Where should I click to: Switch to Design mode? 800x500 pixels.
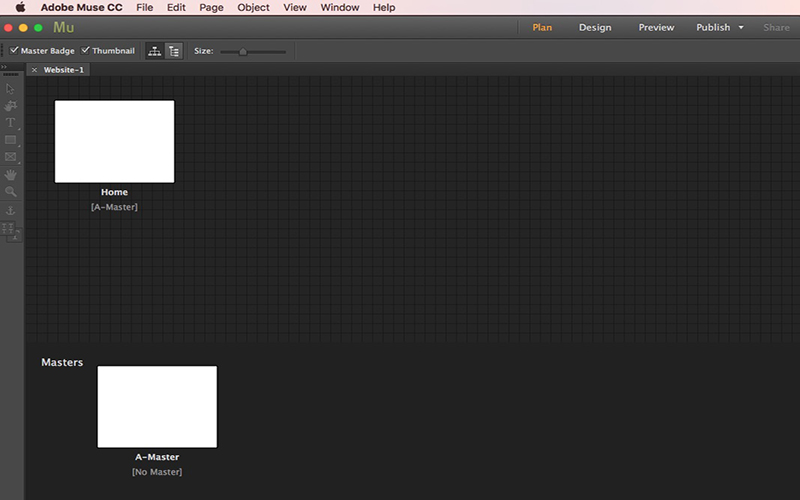[x=595, y=28]
